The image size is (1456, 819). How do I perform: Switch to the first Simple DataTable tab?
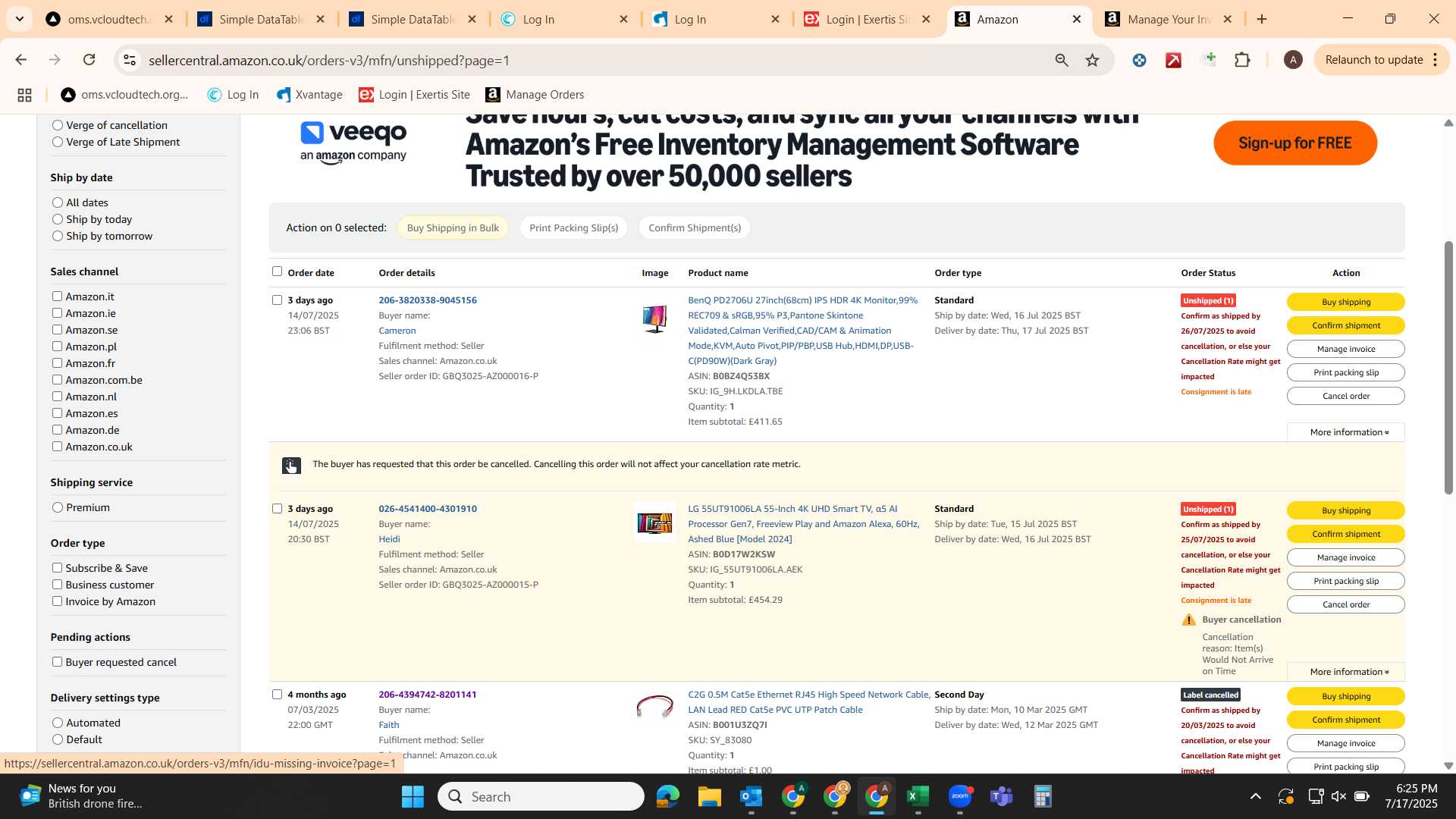262,19
